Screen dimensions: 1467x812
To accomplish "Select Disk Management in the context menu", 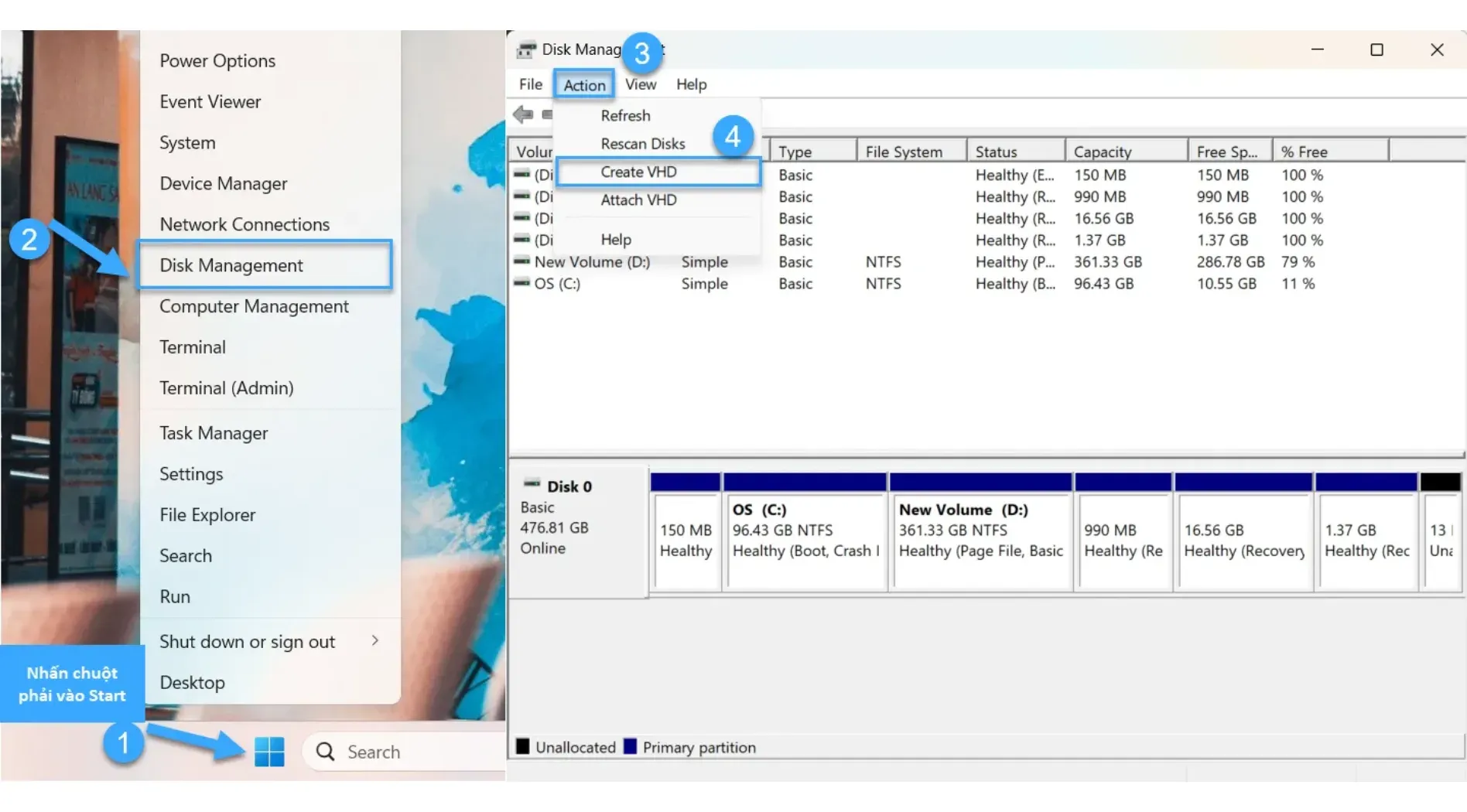I will (x=265, y=265).
